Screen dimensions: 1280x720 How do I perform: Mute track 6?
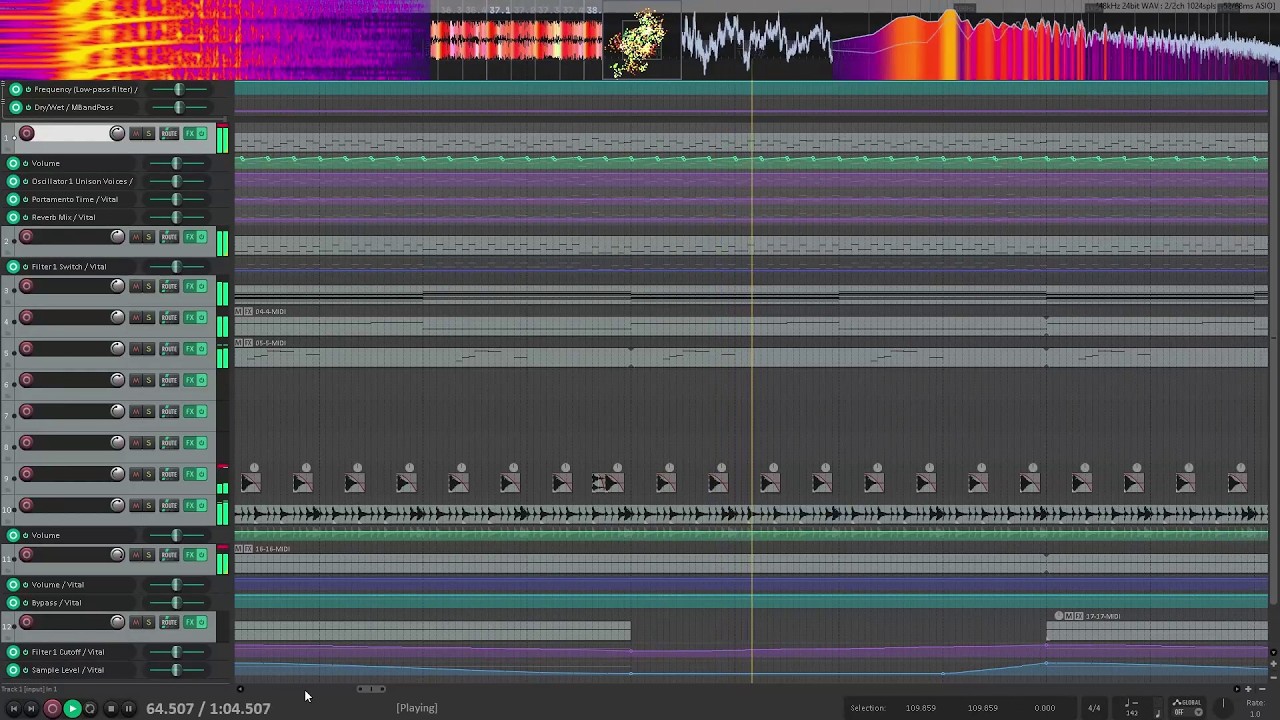[136, 380]
